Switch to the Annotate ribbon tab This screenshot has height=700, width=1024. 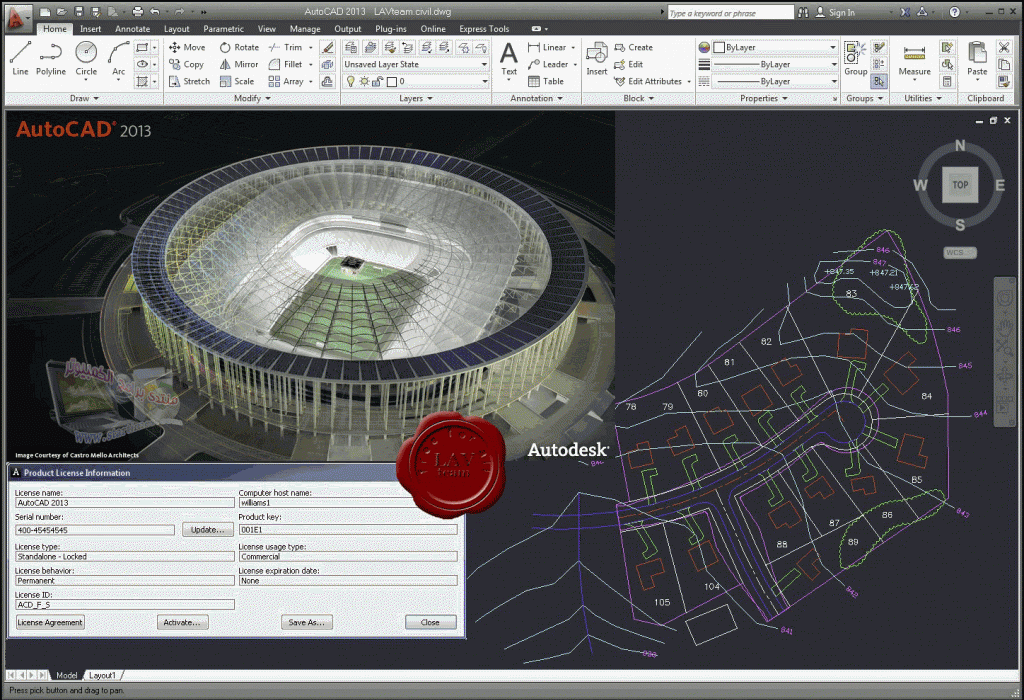tap(132, 29)
